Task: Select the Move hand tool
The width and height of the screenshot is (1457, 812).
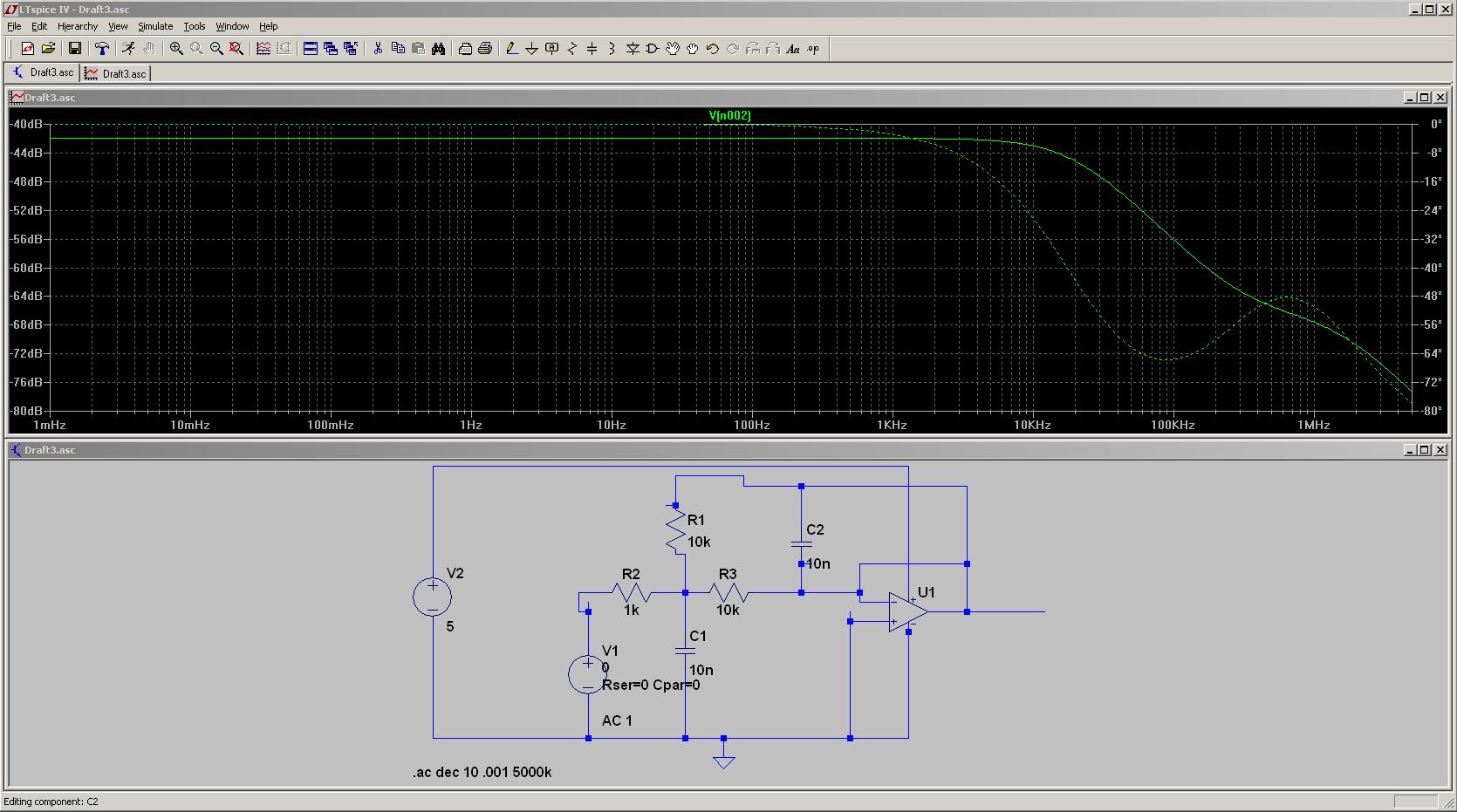Action: point(673,49)
